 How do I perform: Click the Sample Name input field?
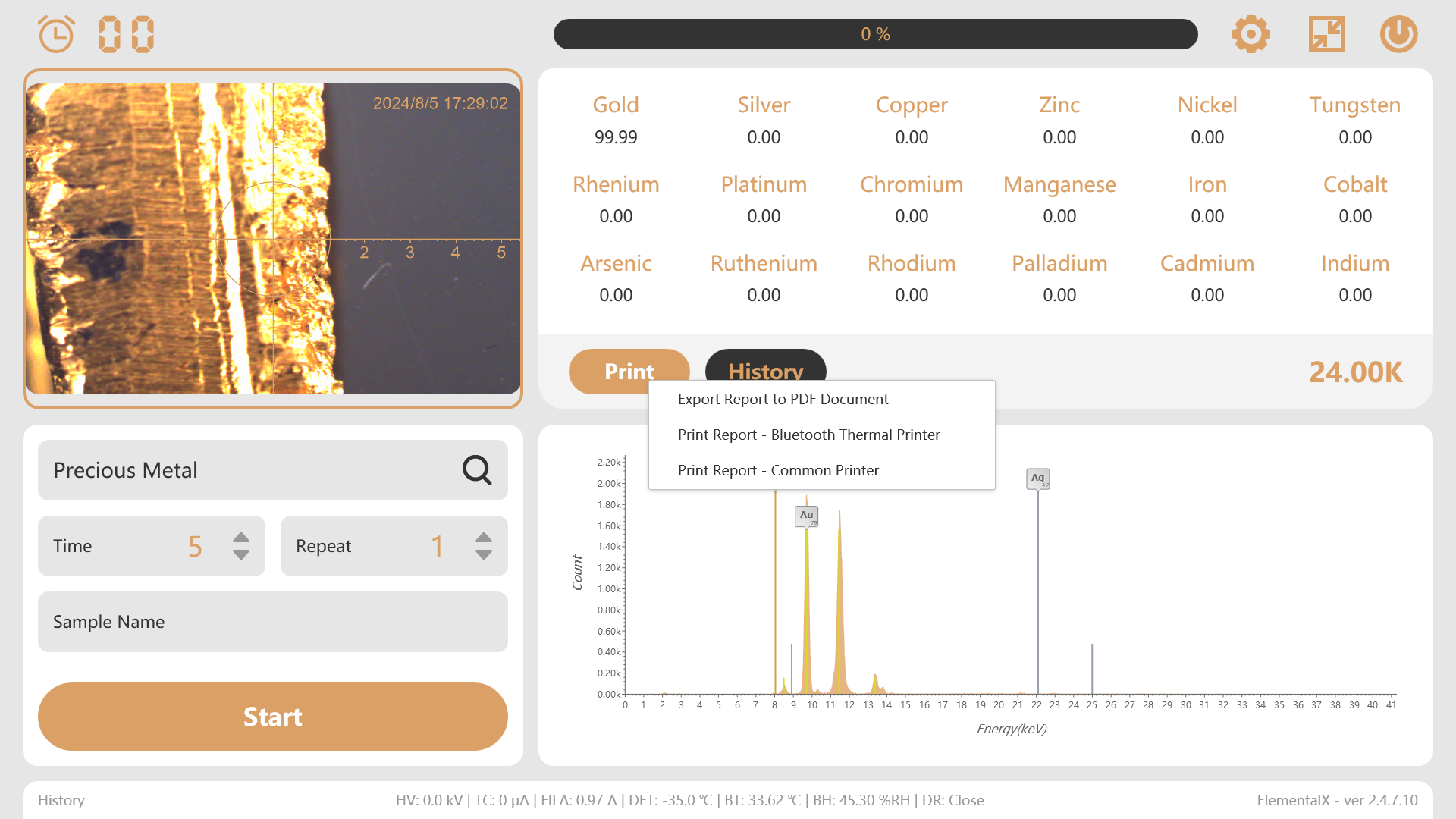pyautogui.click(x=273, y=622)
